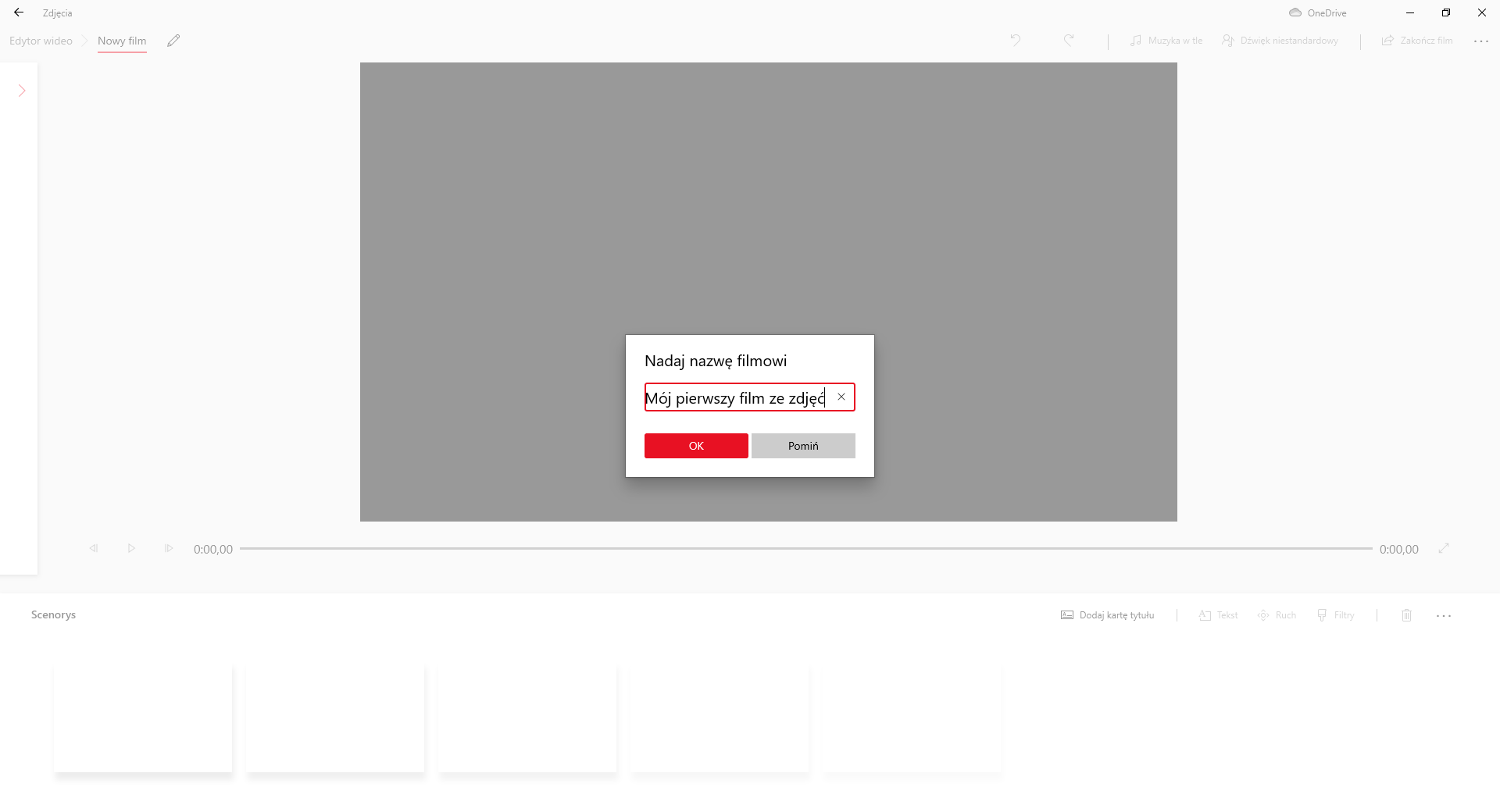Clear the film name with X
Viewport: 1500px width, 812px height.
841,397
